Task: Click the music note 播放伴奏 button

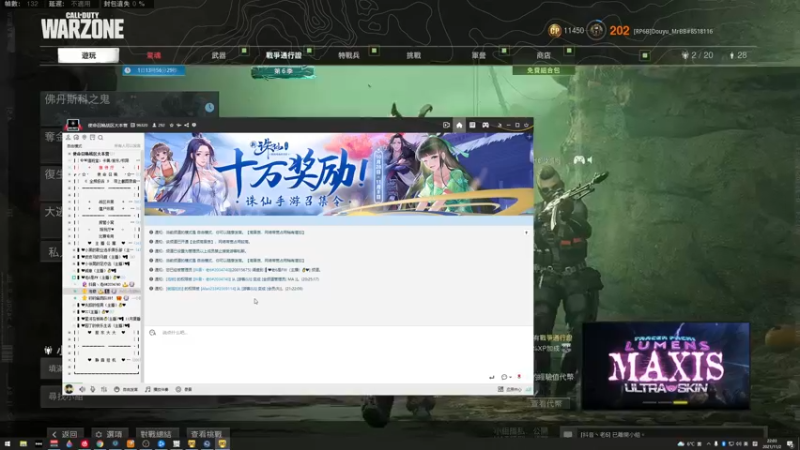Action: [156, 389]
